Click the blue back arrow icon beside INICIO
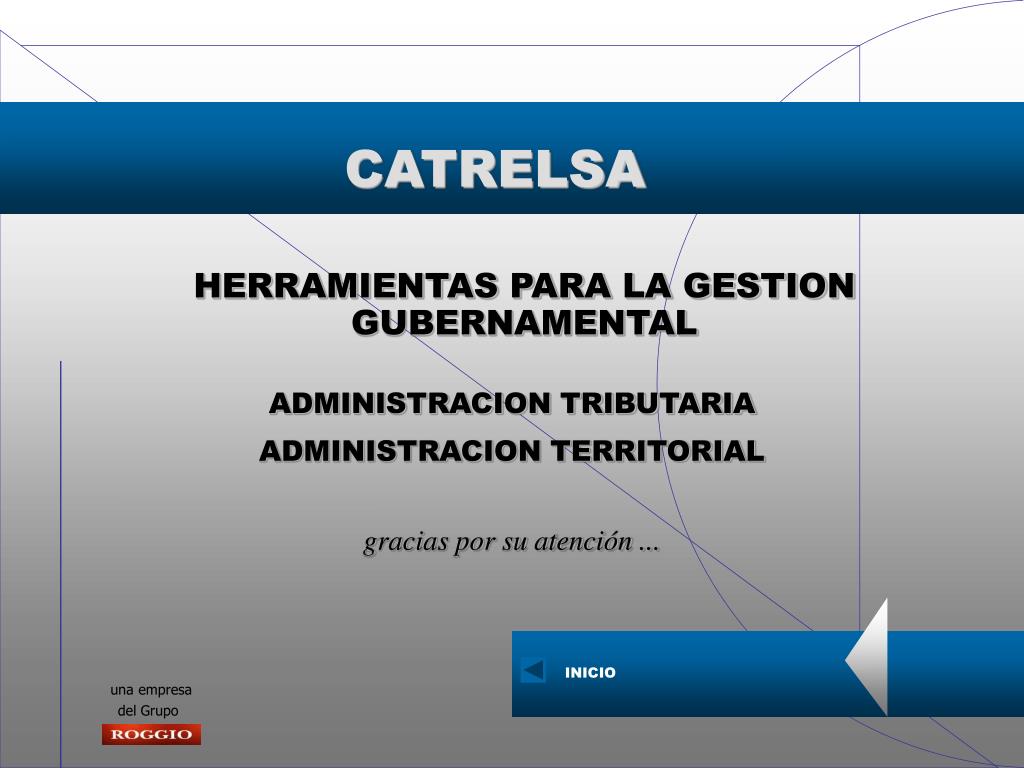Viewport: 1024px width, 768px height. 533,671
